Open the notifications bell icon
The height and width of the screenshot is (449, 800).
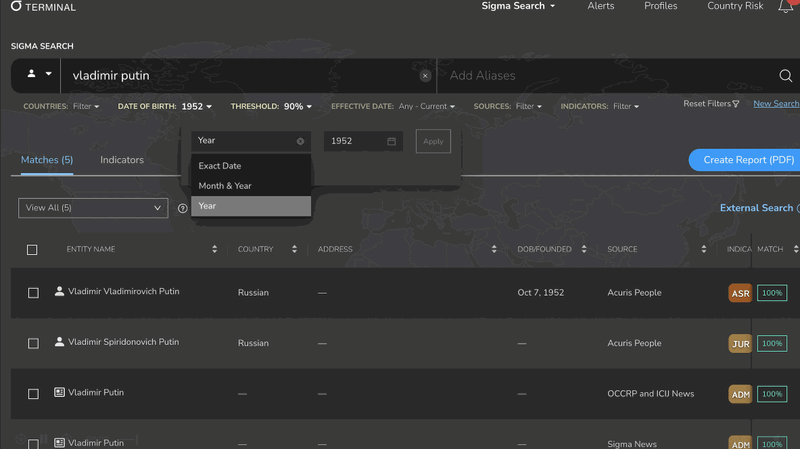[x=785, y=8]
